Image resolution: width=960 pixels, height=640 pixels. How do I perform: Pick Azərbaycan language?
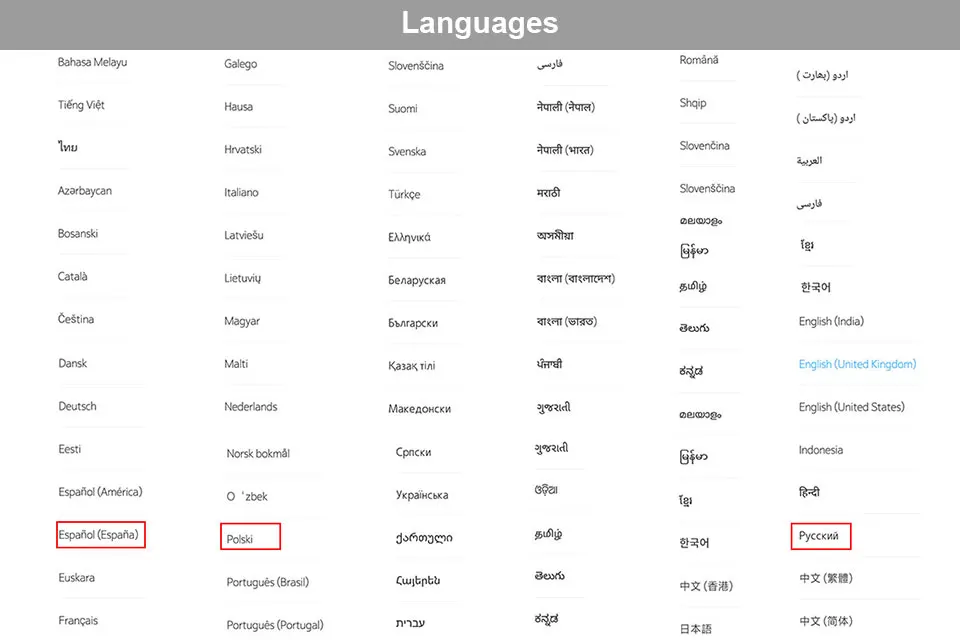84,190
